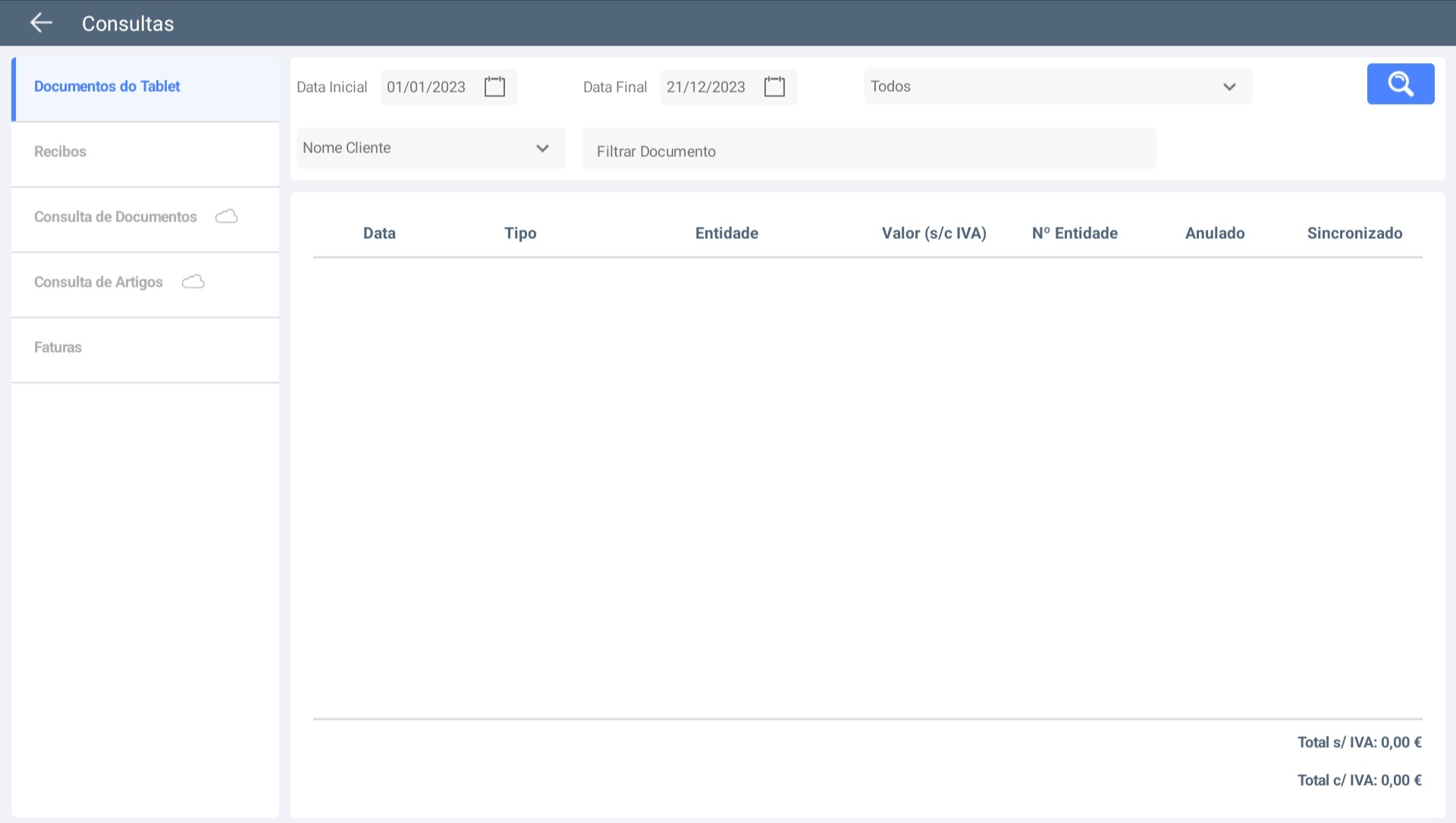Click the cloud icon beside Consulta de Artigos
This screenshot has height=823, width=1456.
pyautogui.click(x=193, y=282)
